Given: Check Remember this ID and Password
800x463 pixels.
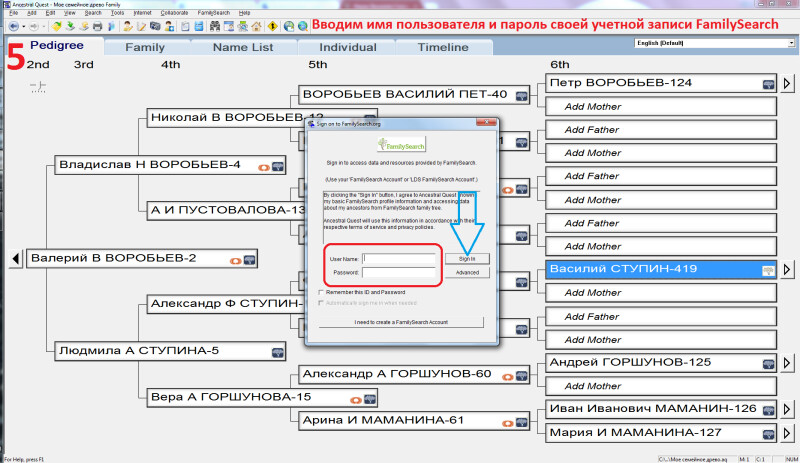Looking at the screenshot, I should click(x=321, y=293).
